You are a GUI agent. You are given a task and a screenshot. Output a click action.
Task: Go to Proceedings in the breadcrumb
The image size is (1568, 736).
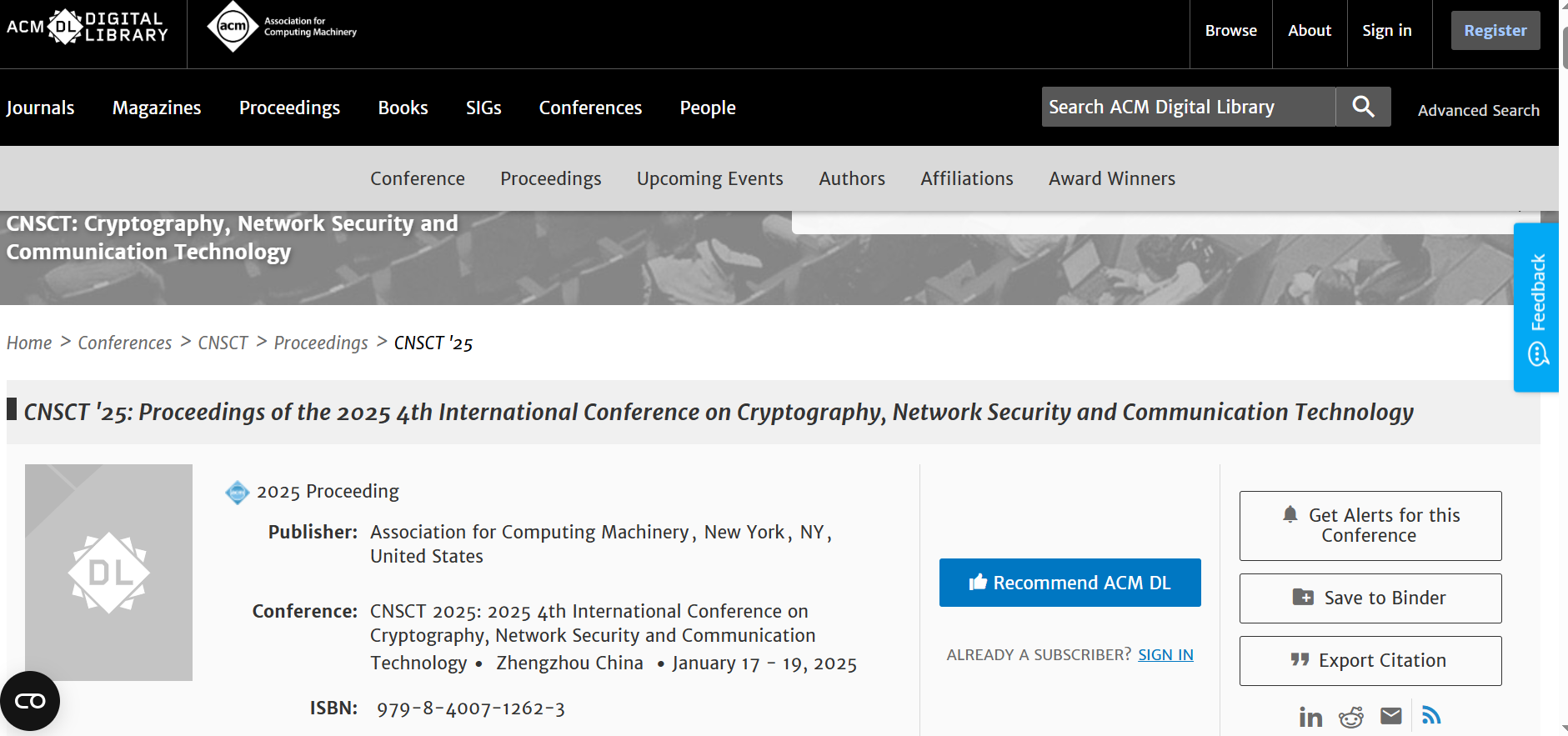(x=321, y=343)
